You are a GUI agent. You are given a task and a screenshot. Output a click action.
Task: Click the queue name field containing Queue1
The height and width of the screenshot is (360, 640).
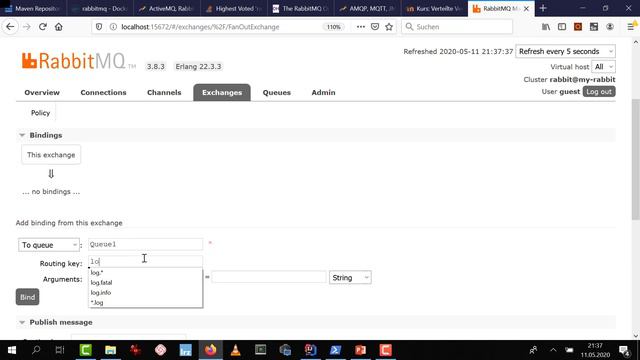145,244
